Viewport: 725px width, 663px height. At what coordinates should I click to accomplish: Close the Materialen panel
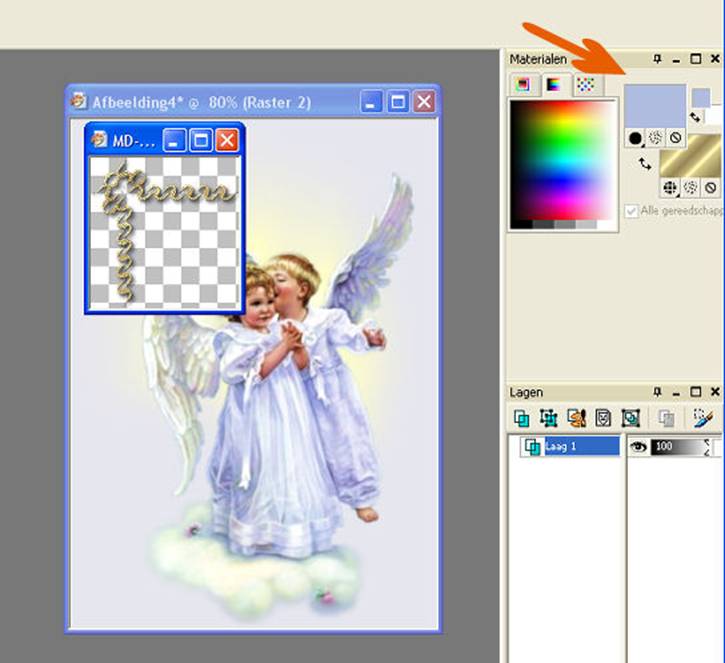tap(715, 59)
